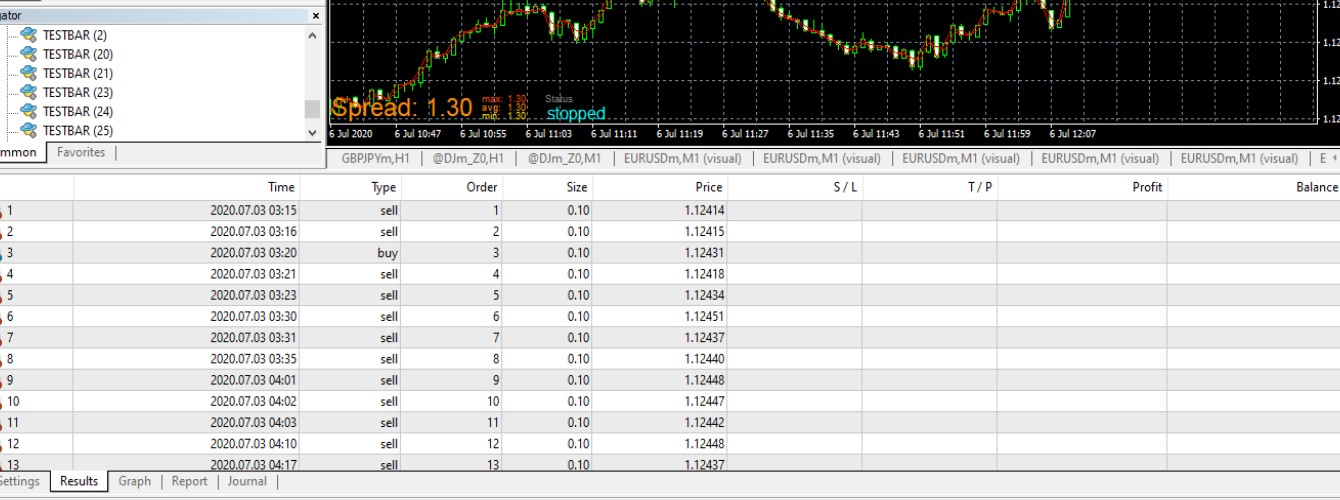The image size is (1340, 500).
Task: Click the TESTBAR (23) indicator icon
Action: pos(29,92)
